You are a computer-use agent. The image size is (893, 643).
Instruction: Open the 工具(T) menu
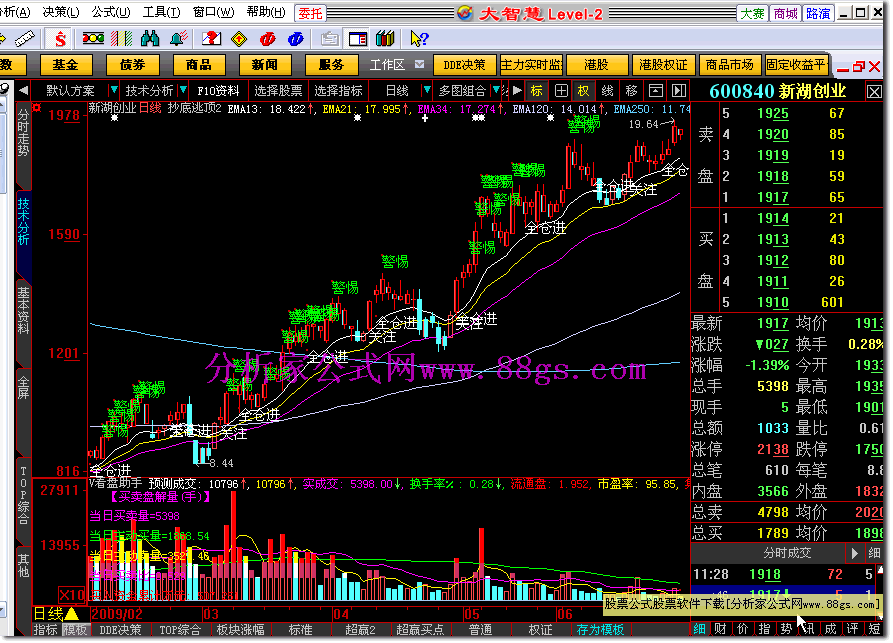tap(162, 12)
